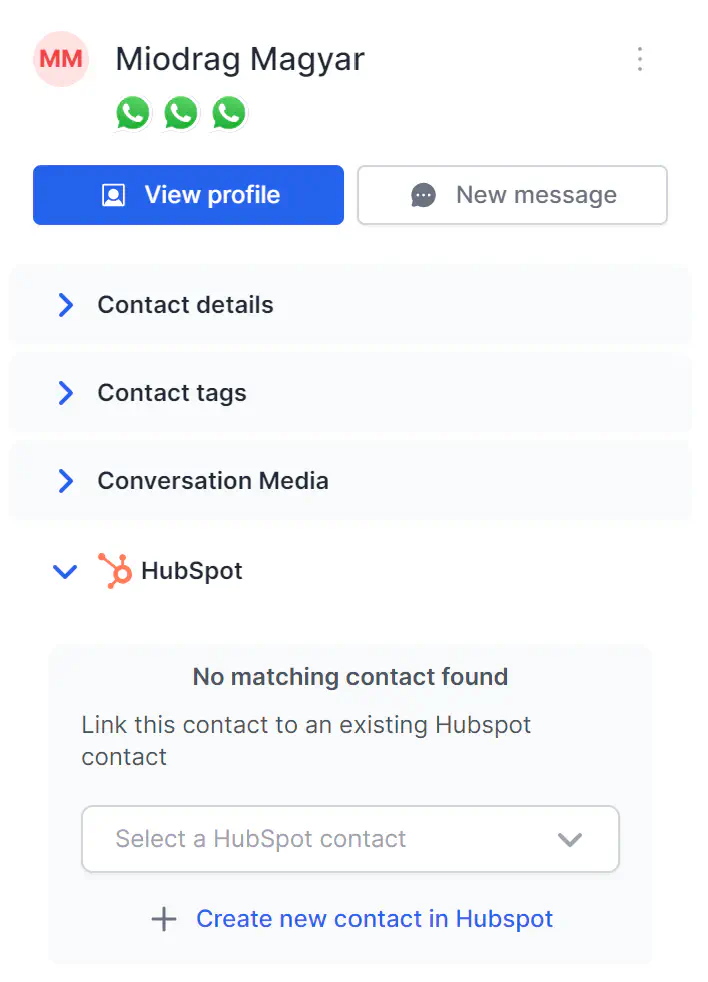Click the MM avatar circle

[61, 59]
